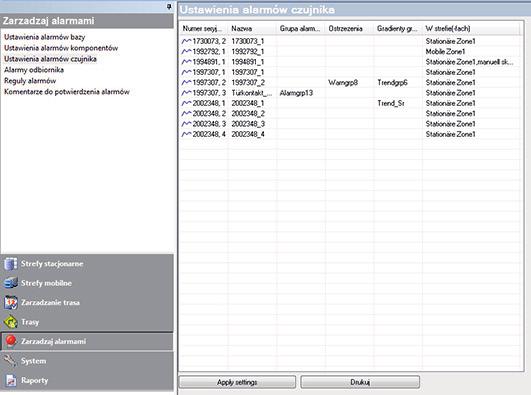Click the sensor graph icon for row 2002348, 1
This screenshot has height=395, width=531.
186,103
